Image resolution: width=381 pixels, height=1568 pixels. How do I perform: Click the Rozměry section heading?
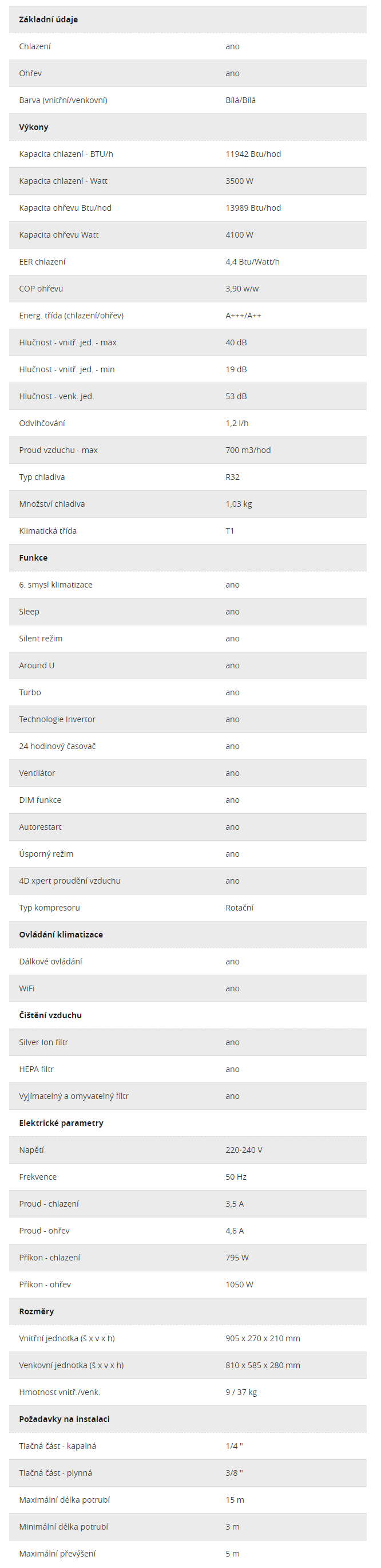(37, 1311)
